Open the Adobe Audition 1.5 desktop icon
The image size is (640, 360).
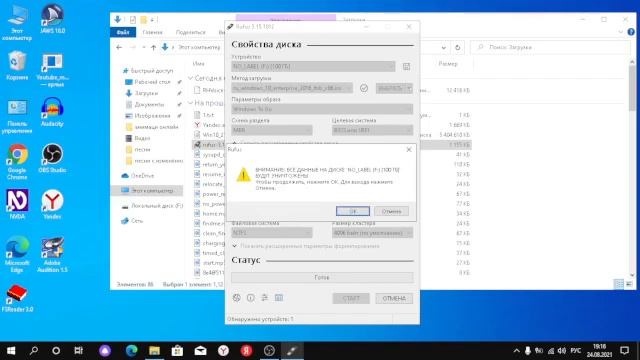coord(52,255)
